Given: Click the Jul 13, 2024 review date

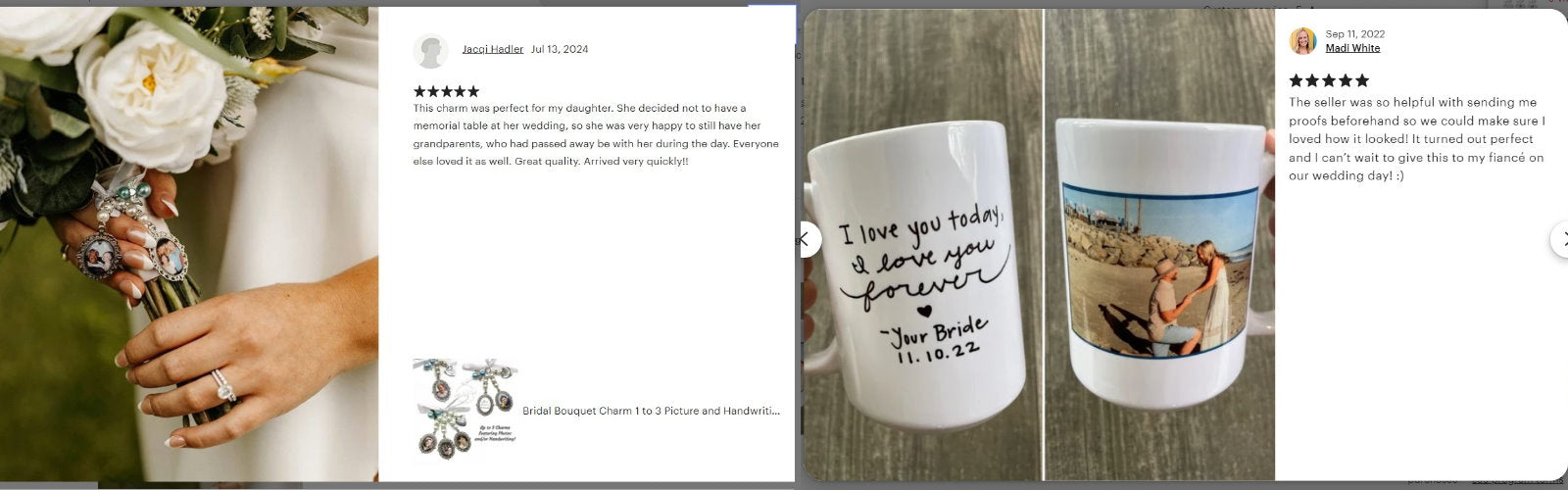Looking at the screenshot, I should coord(560,49).
